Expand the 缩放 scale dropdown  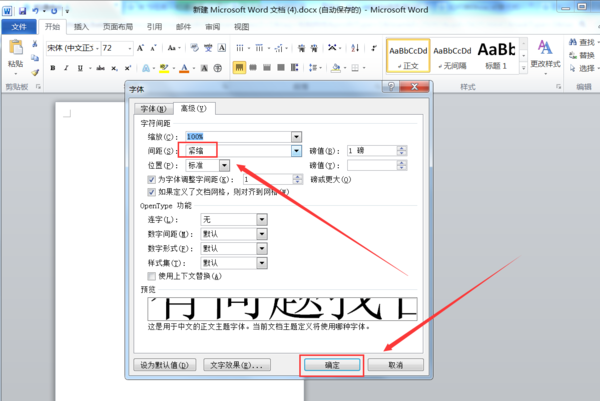click(x=297, y=137)
